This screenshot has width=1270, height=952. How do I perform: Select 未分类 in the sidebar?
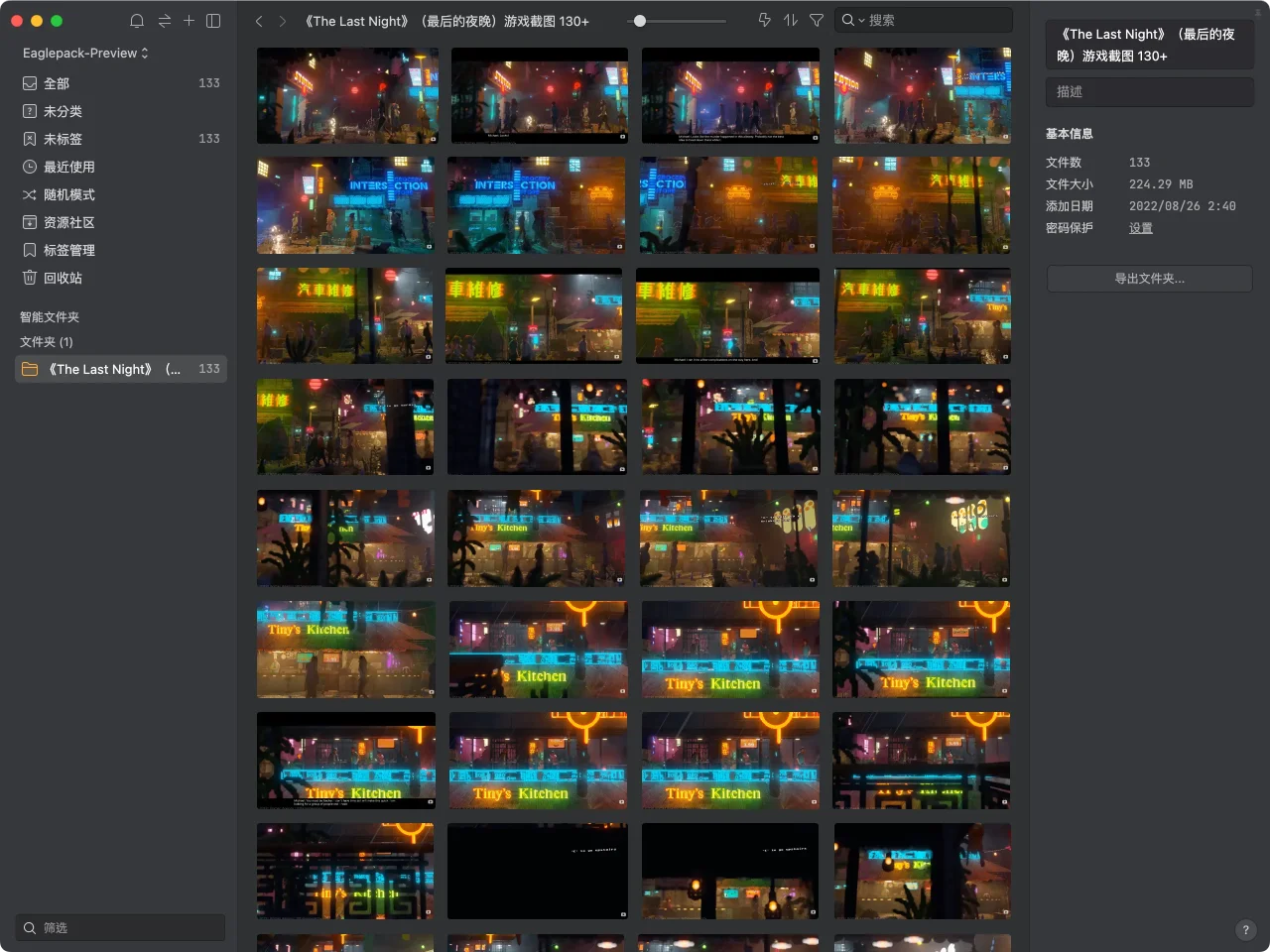pos(121,111)
